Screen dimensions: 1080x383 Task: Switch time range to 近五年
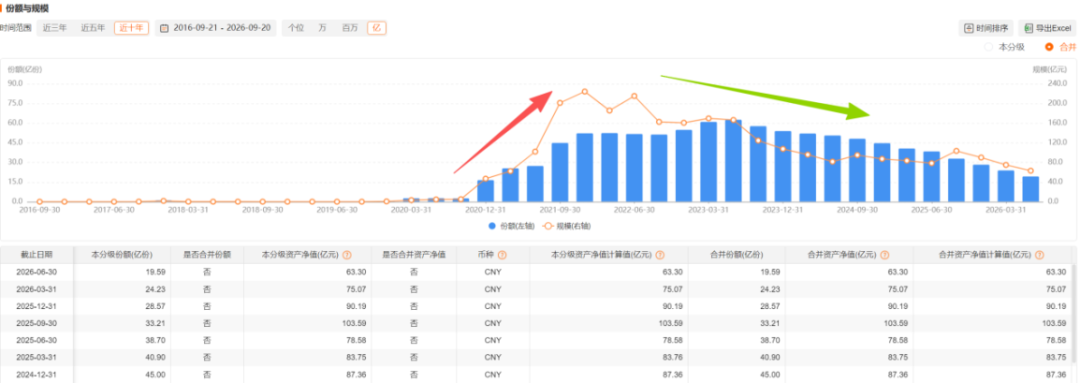(x=93, y=28)
